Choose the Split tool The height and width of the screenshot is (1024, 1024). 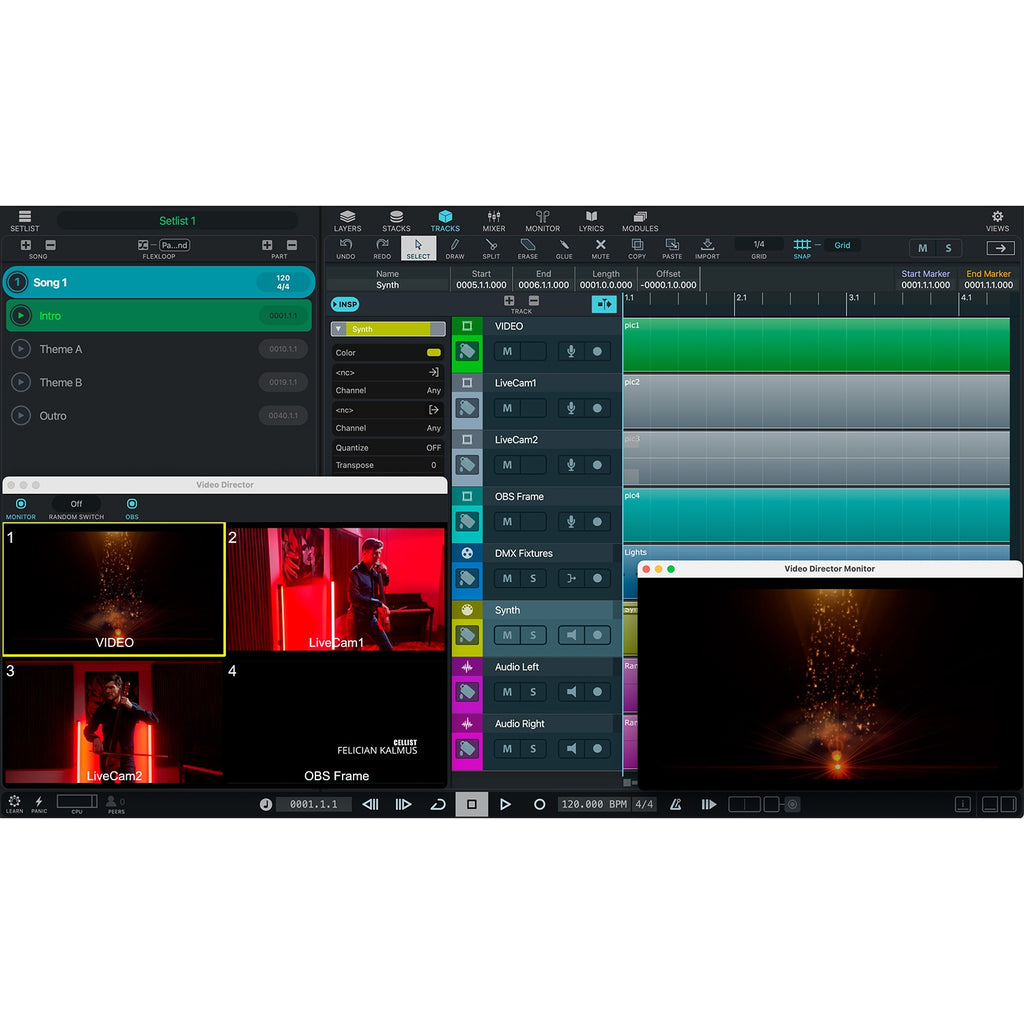(x=491, y=248)
